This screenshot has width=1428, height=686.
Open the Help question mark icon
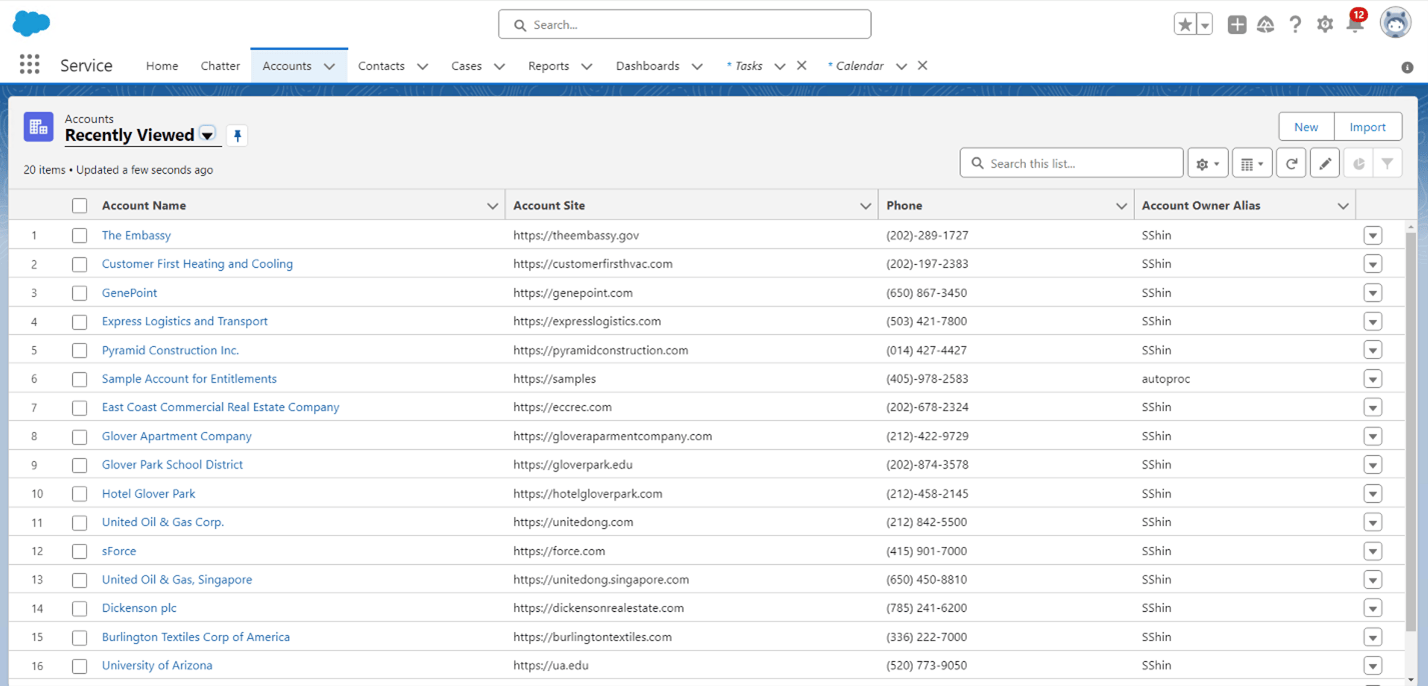click(1295, 25)
